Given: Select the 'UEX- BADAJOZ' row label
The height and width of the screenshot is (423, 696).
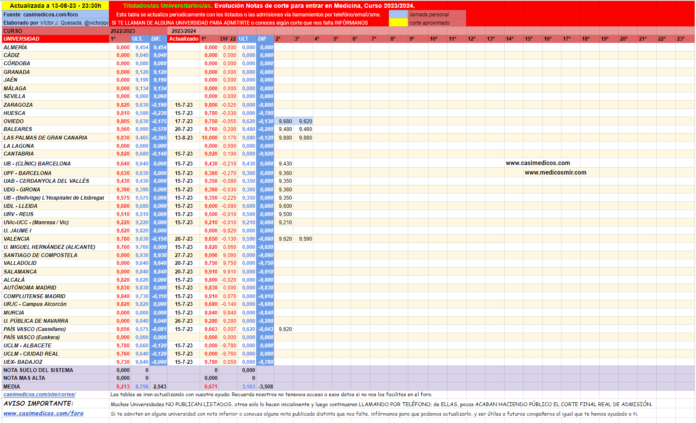Looking at the screenshot, I should [23, 362].
